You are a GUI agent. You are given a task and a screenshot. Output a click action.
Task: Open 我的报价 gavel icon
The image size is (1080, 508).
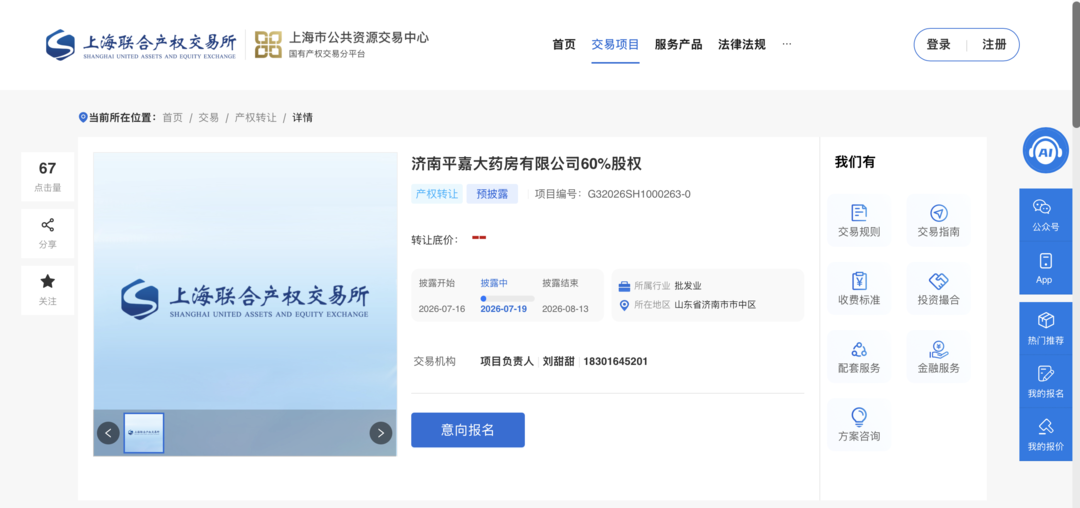1046,427
